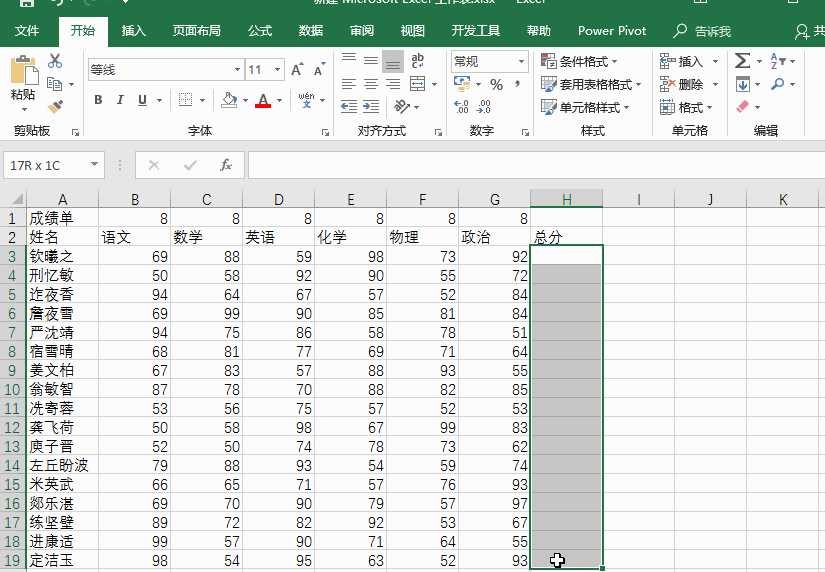
Task: Click the Clear eraser icon
Action: (x=742, y=107)
